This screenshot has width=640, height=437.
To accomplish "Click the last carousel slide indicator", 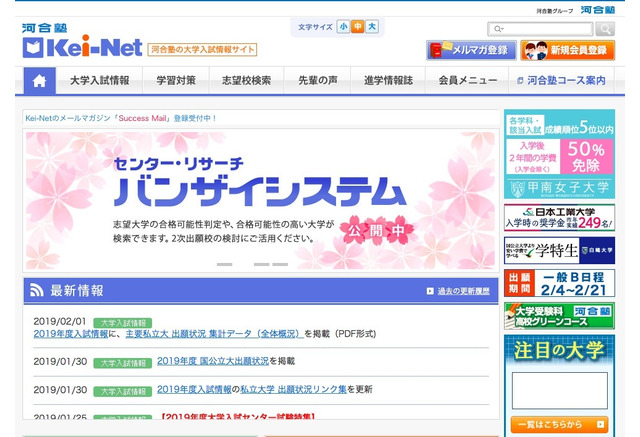I will [280, 264].
